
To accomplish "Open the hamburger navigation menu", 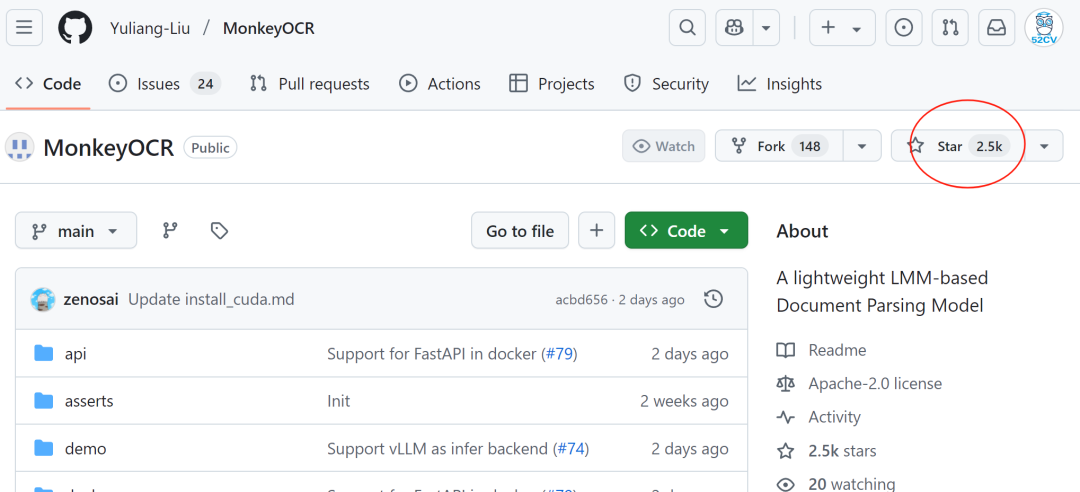I will pyautogui.click(x=24, y=28).
